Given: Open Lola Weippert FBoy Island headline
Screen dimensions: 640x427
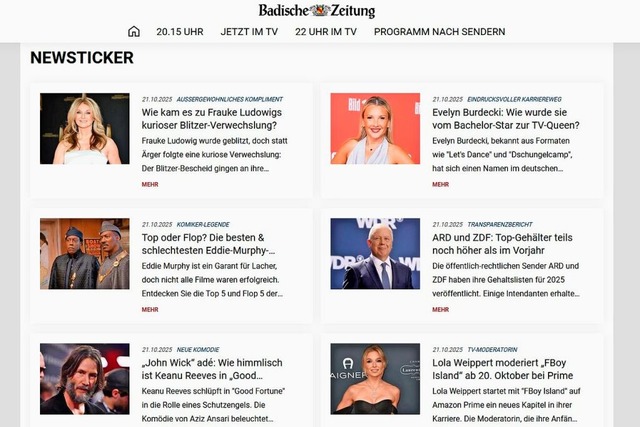Looking at the screenshot, I should (x=503, y=369).
